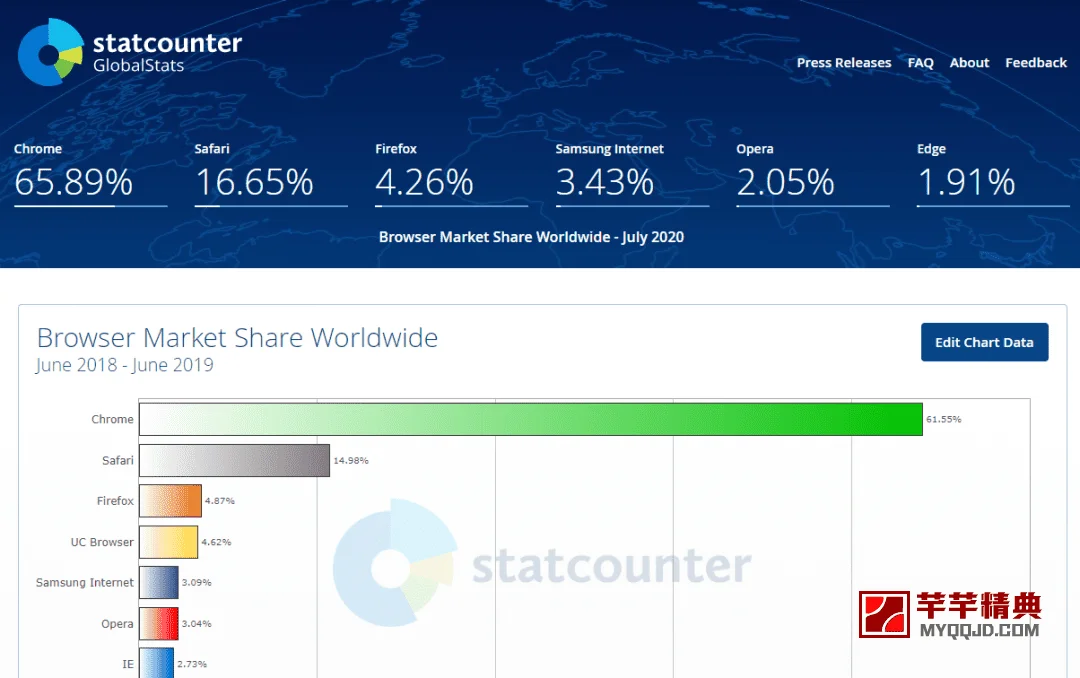Click the Safari axis label in chart
1080x678 pixels.
click(118, 460)
